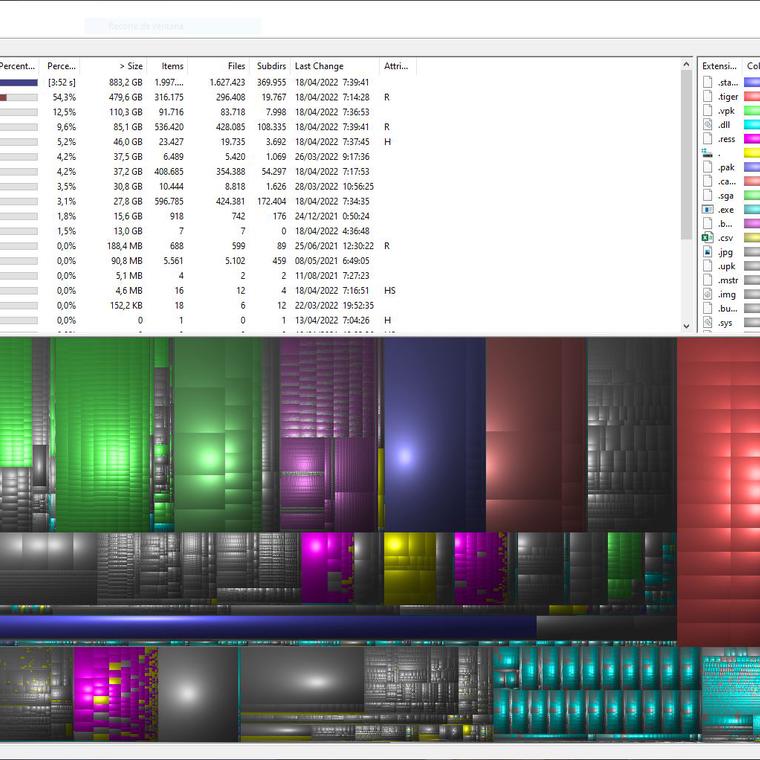This screenshot has width=760, height=760.
Task: Sort by Last Change column header
Action: click(x=318, y=66)
